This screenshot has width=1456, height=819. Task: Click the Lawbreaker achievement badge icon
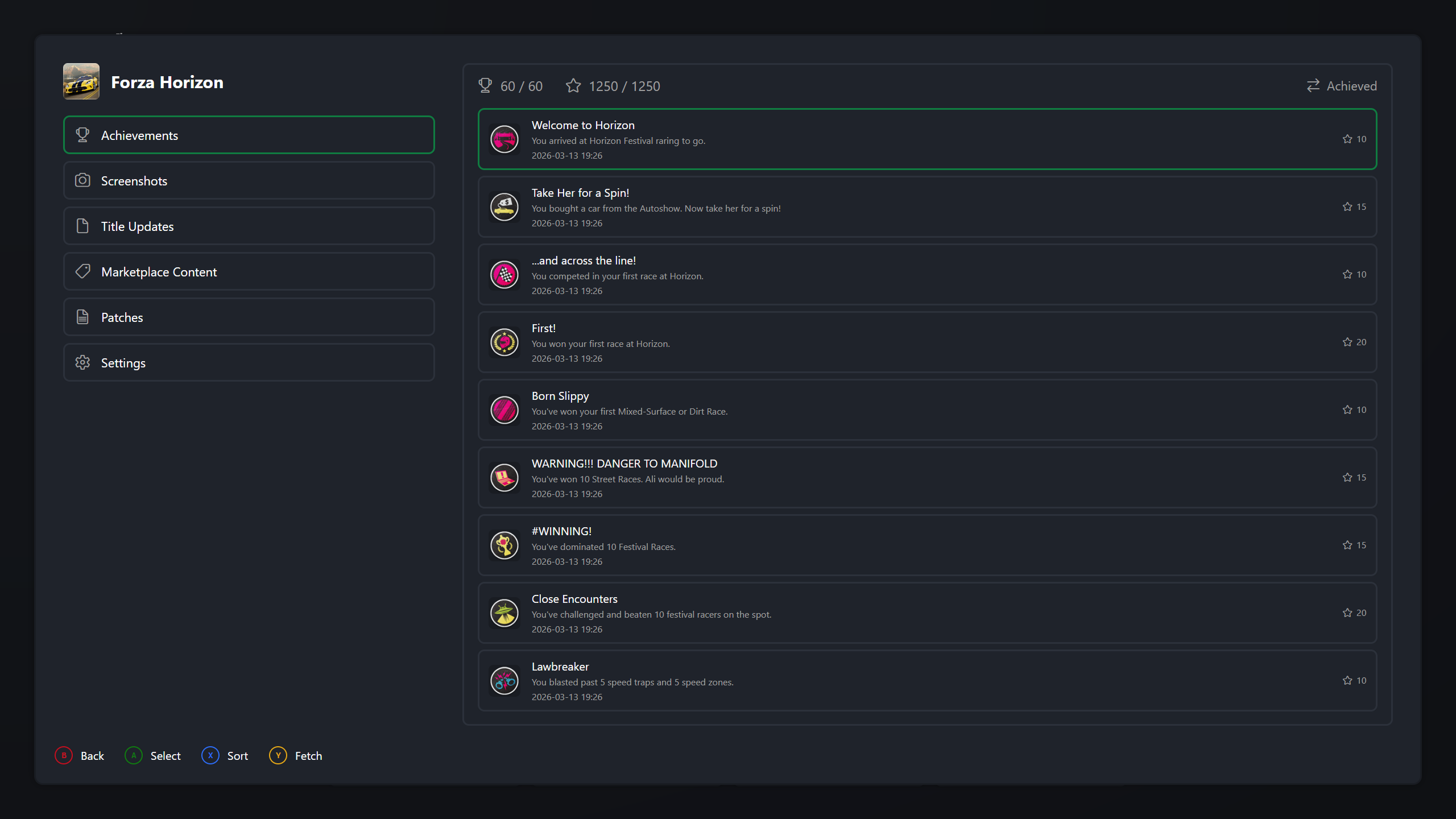coord(504,681)
